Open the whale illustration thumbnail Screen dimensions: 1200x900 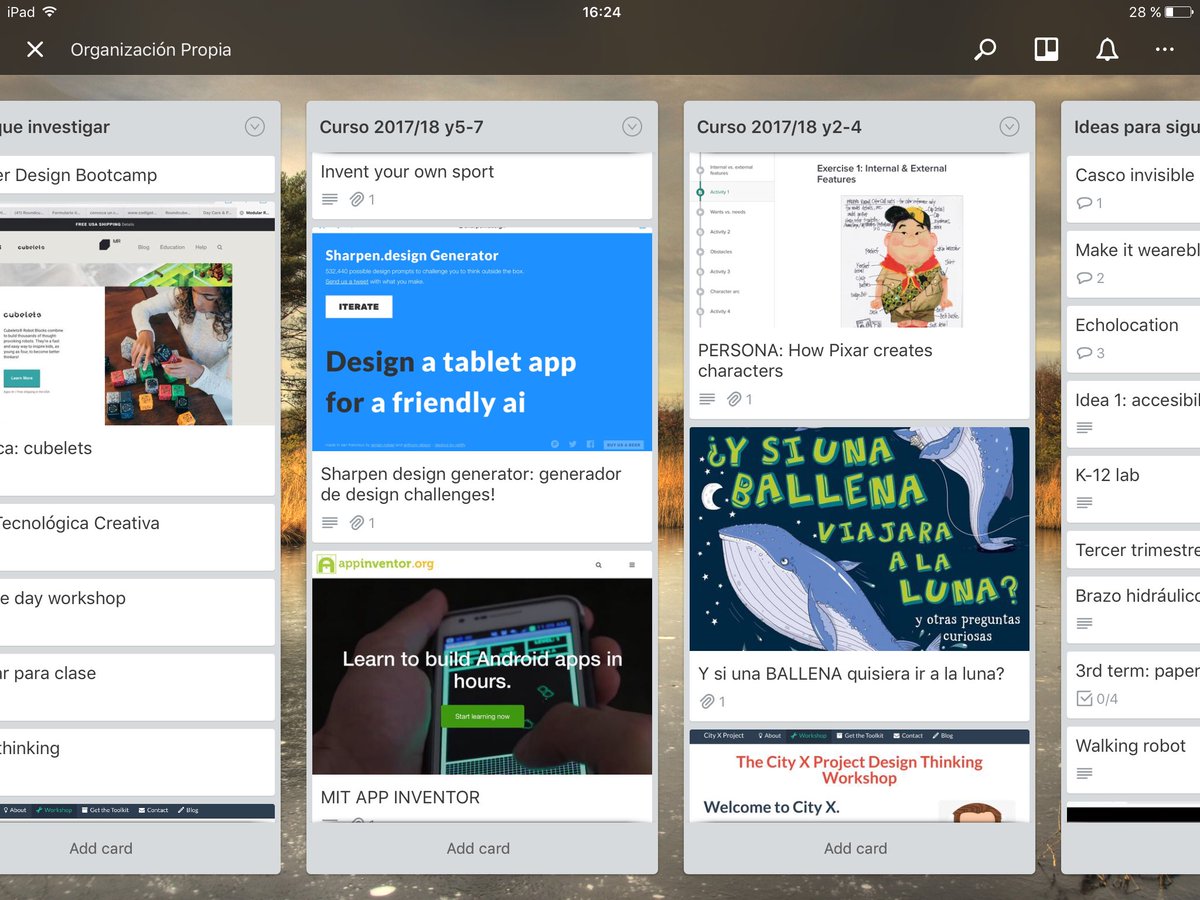click(x=859, y=539)
